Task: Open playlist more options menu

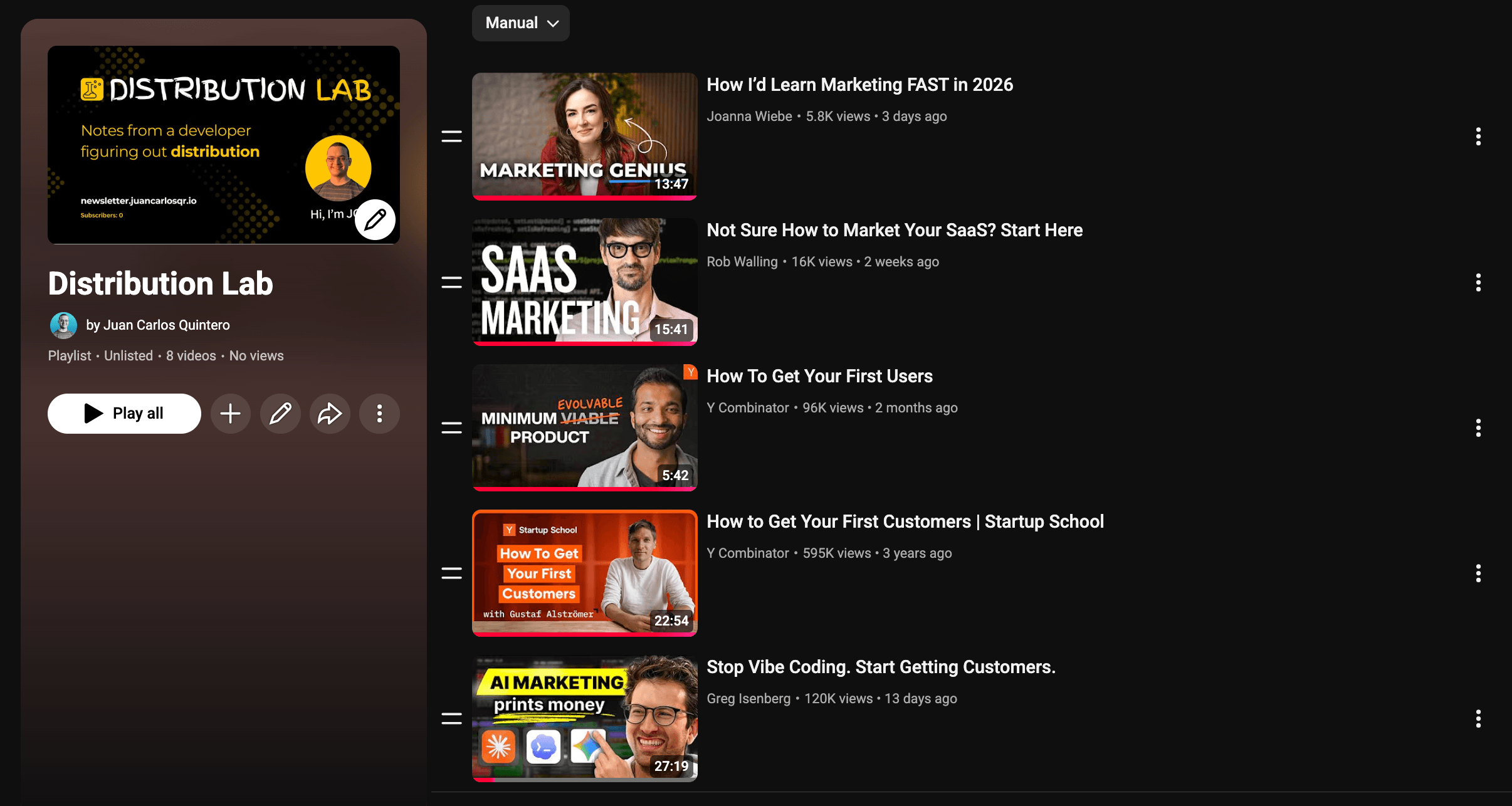Action: [x=379, y=414]
